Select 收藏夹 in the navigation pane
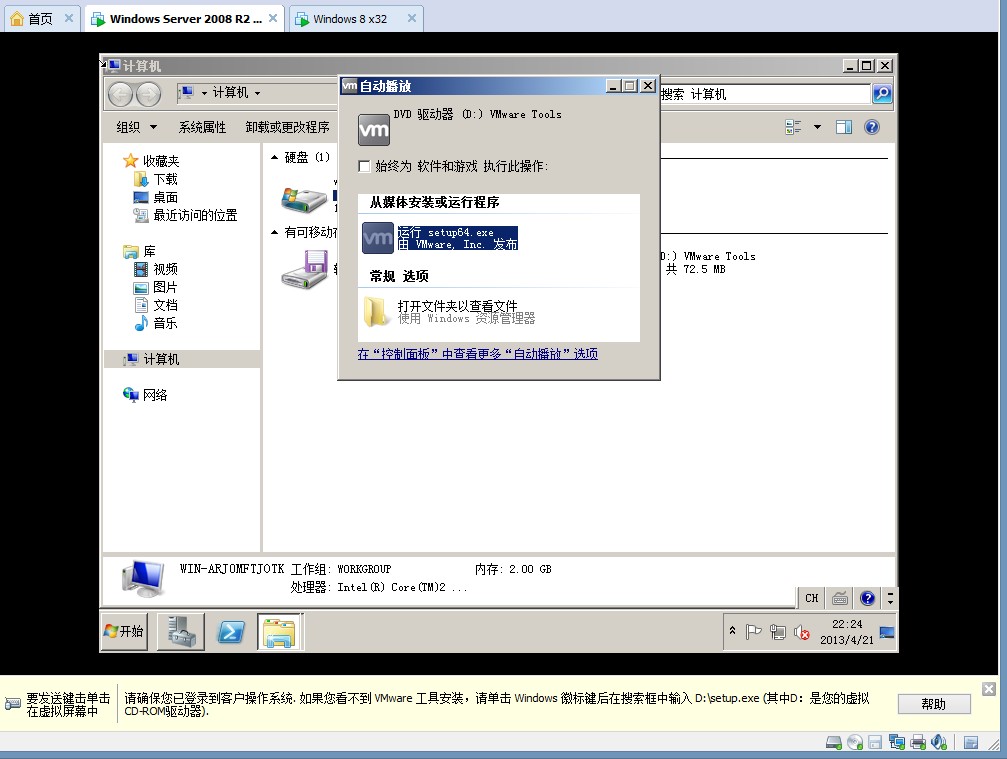This screenshot has height=759, width=1007. tap(152, 161)
